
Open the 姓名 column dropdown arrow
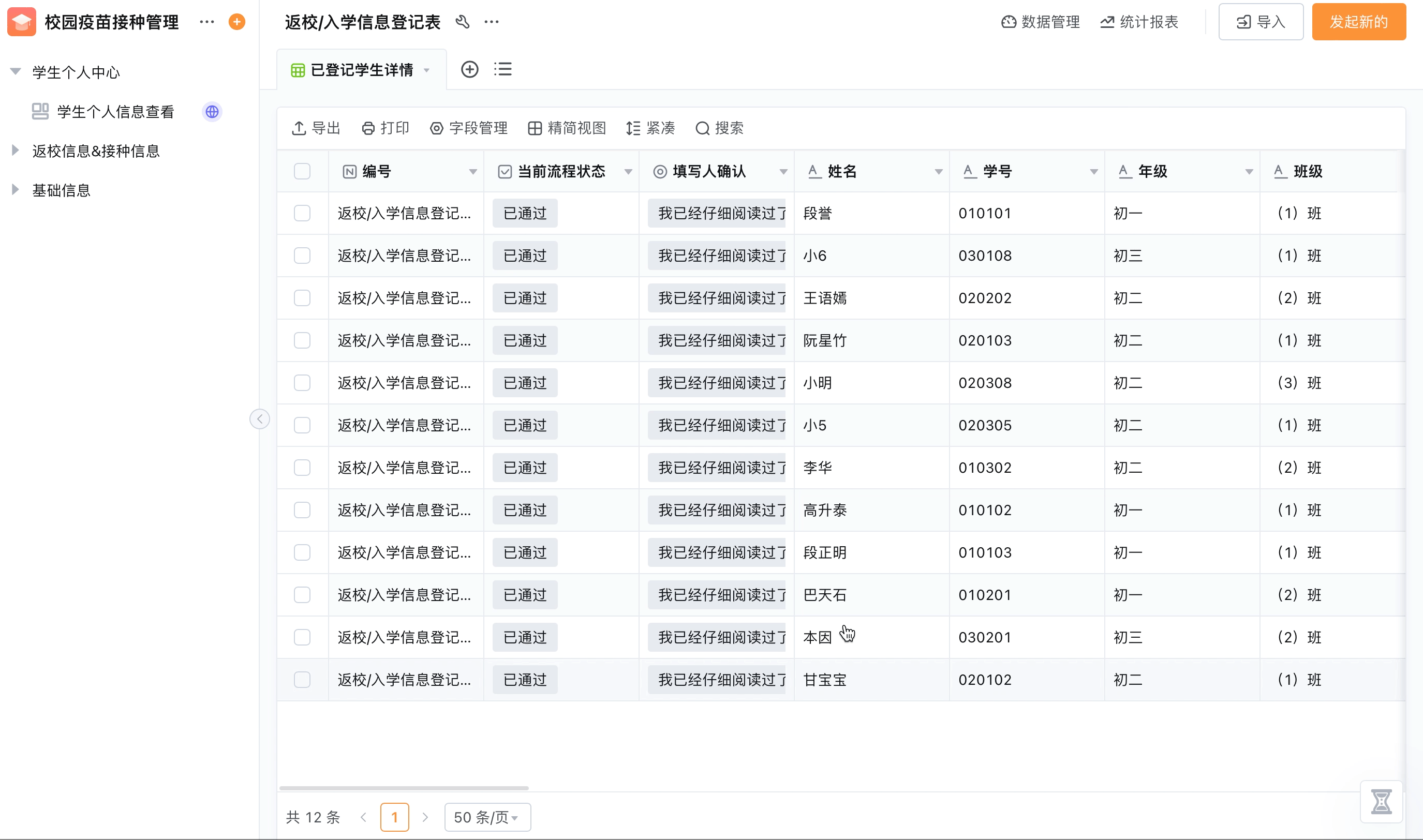pos(938,172)
